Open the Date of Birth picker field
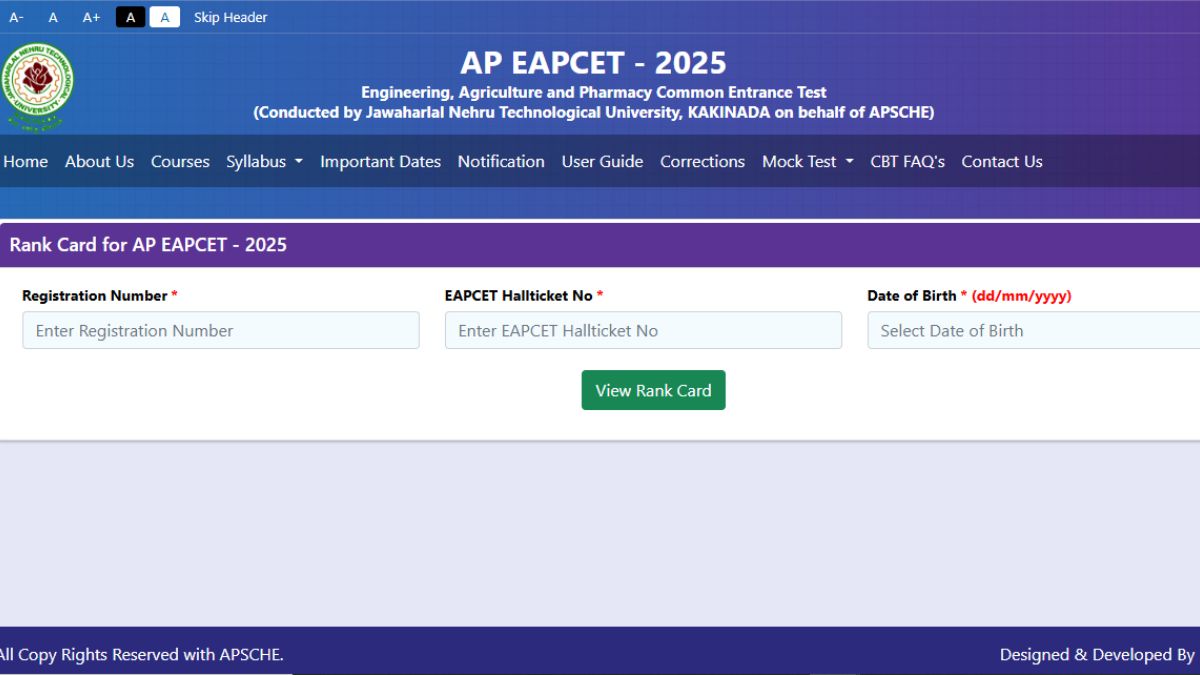 [1033, 330]
